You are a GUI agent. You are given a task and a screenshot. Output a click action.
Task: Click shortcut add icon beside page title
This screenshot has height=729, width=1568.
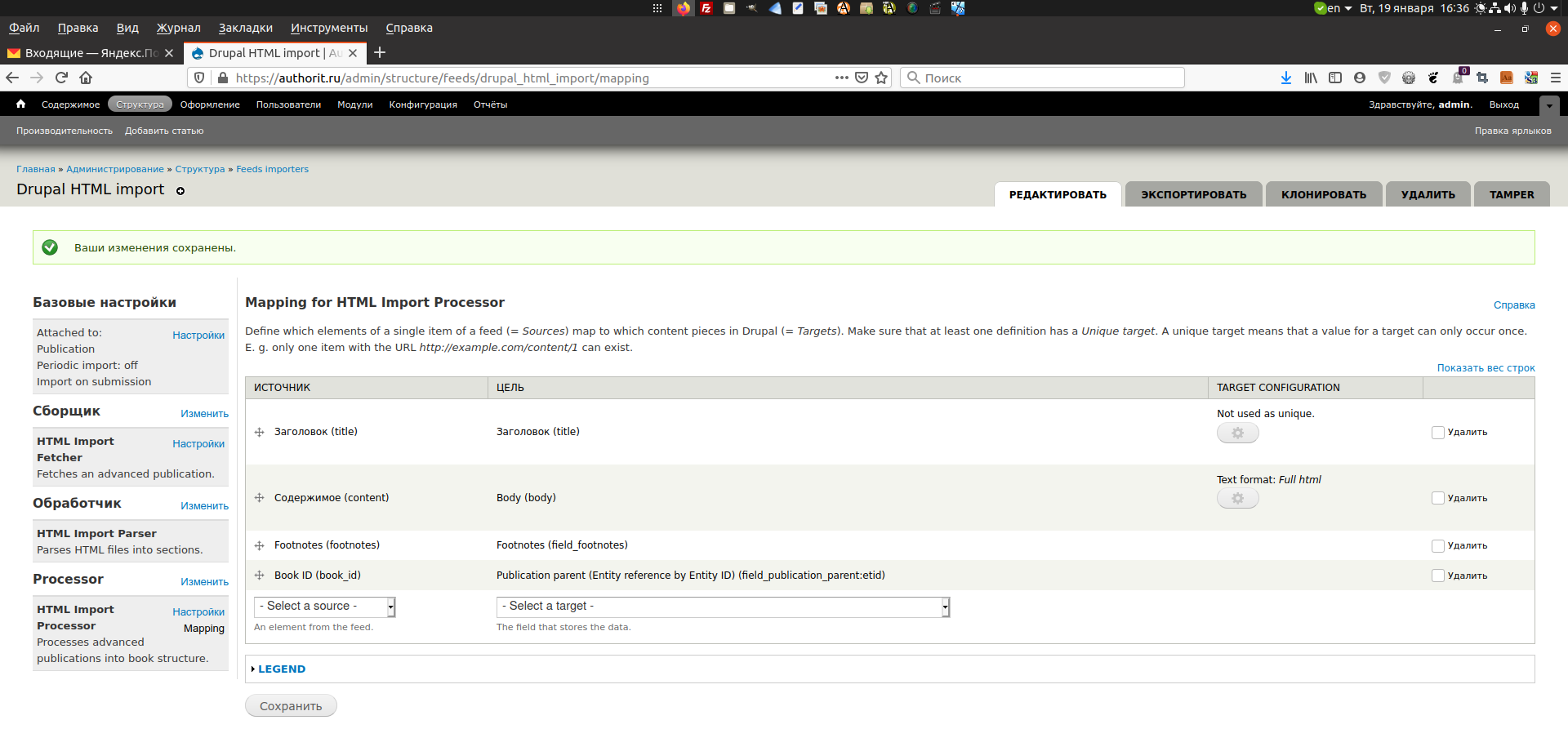point(180,191)
